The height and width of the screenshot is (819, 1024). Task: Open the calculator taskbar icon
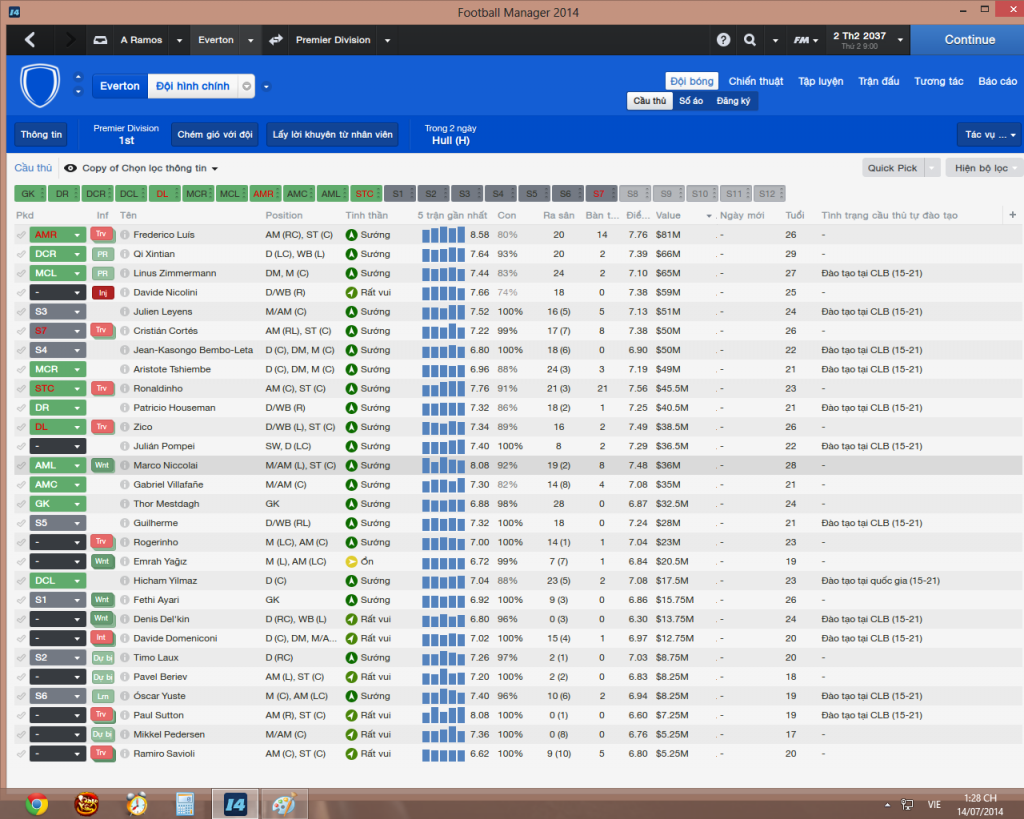point(185,804)
